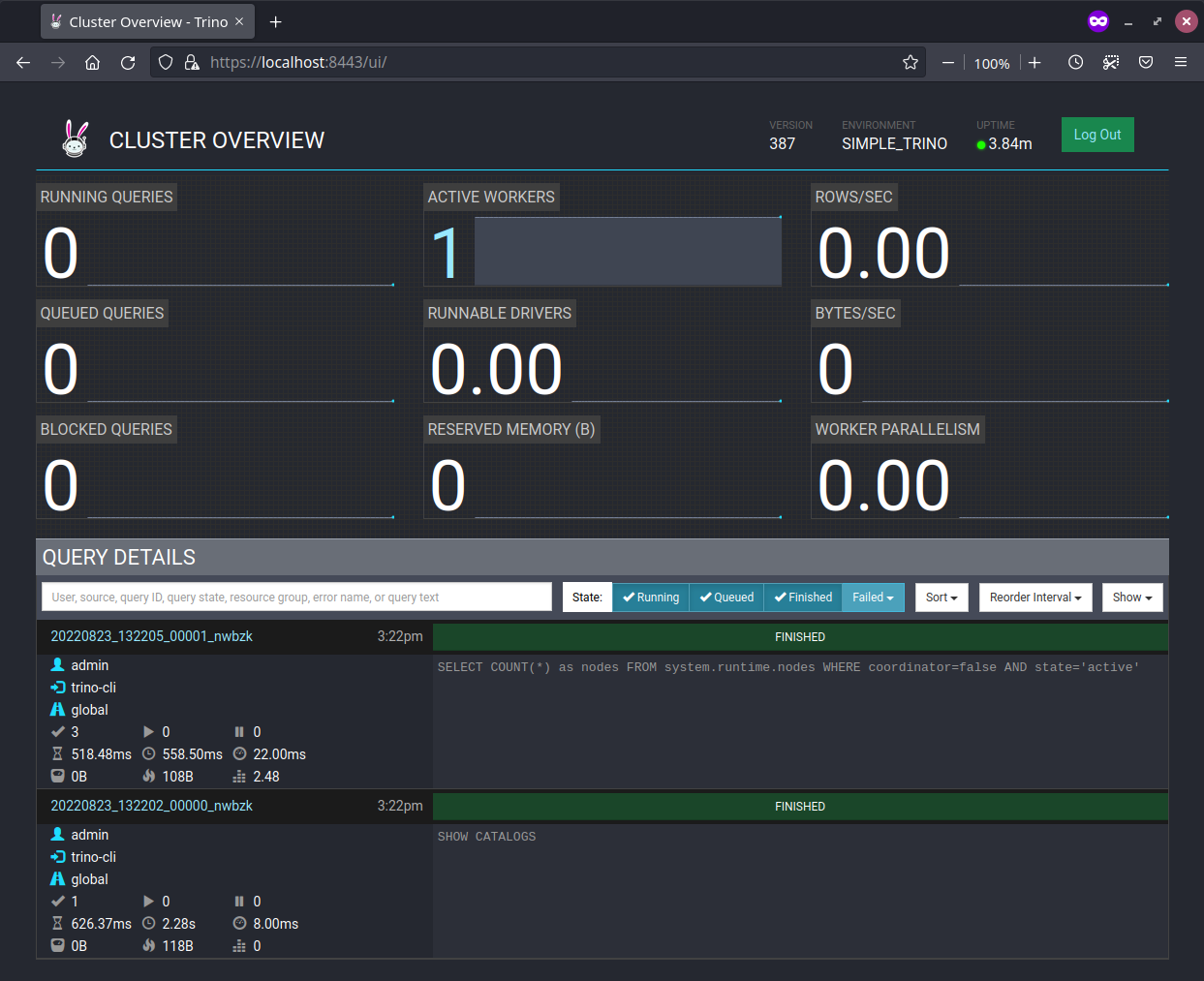Open the Reorder Interval dropdown

[1035, 598]
